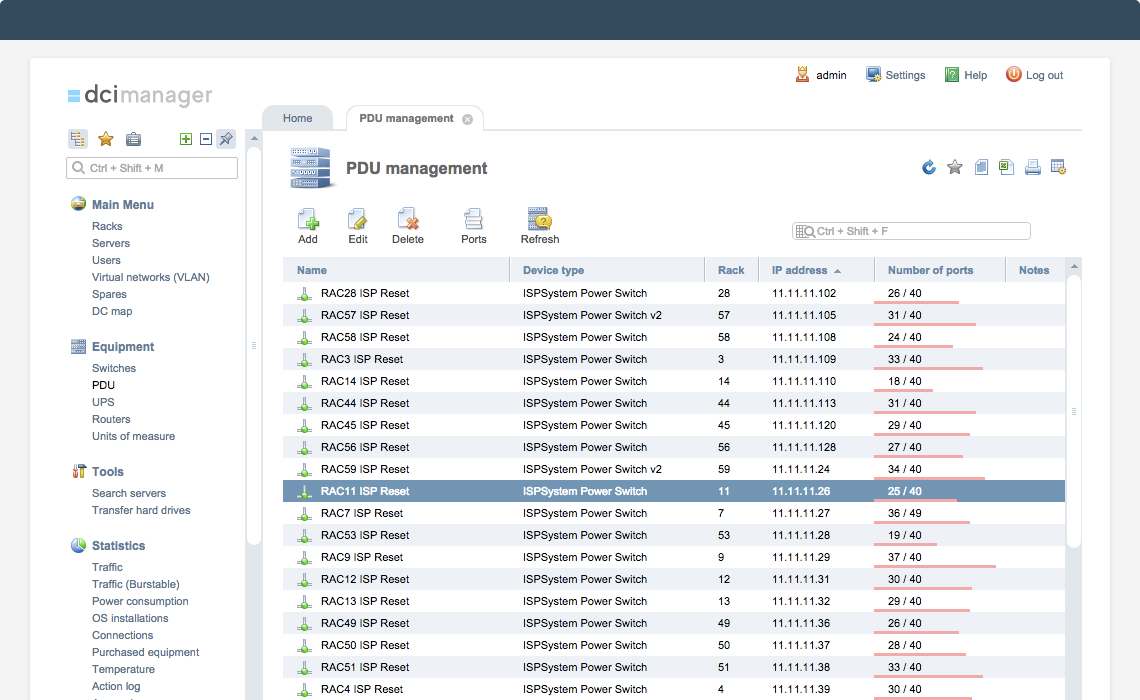Open Switches under Equipment
Screen dimensions: 1140x700
[x=113, y=368]
